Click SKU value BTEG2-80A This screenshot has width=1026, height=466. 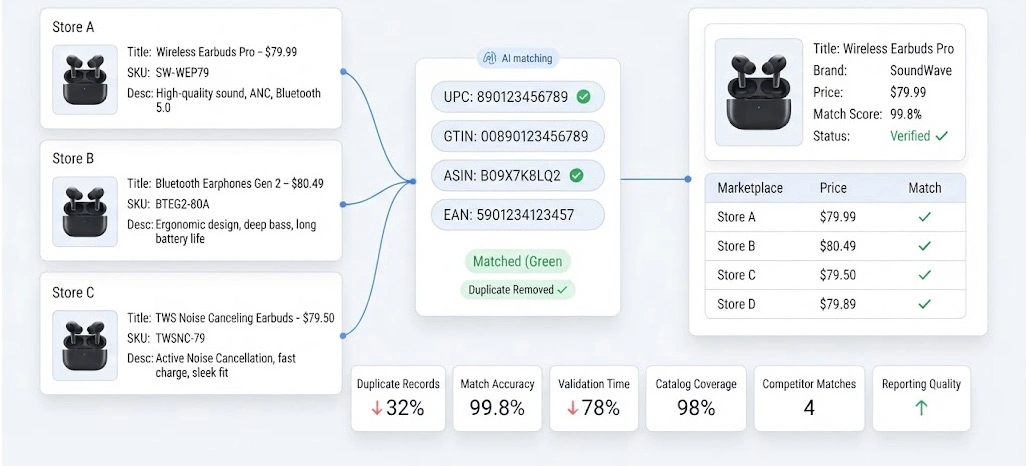point(184,204)
